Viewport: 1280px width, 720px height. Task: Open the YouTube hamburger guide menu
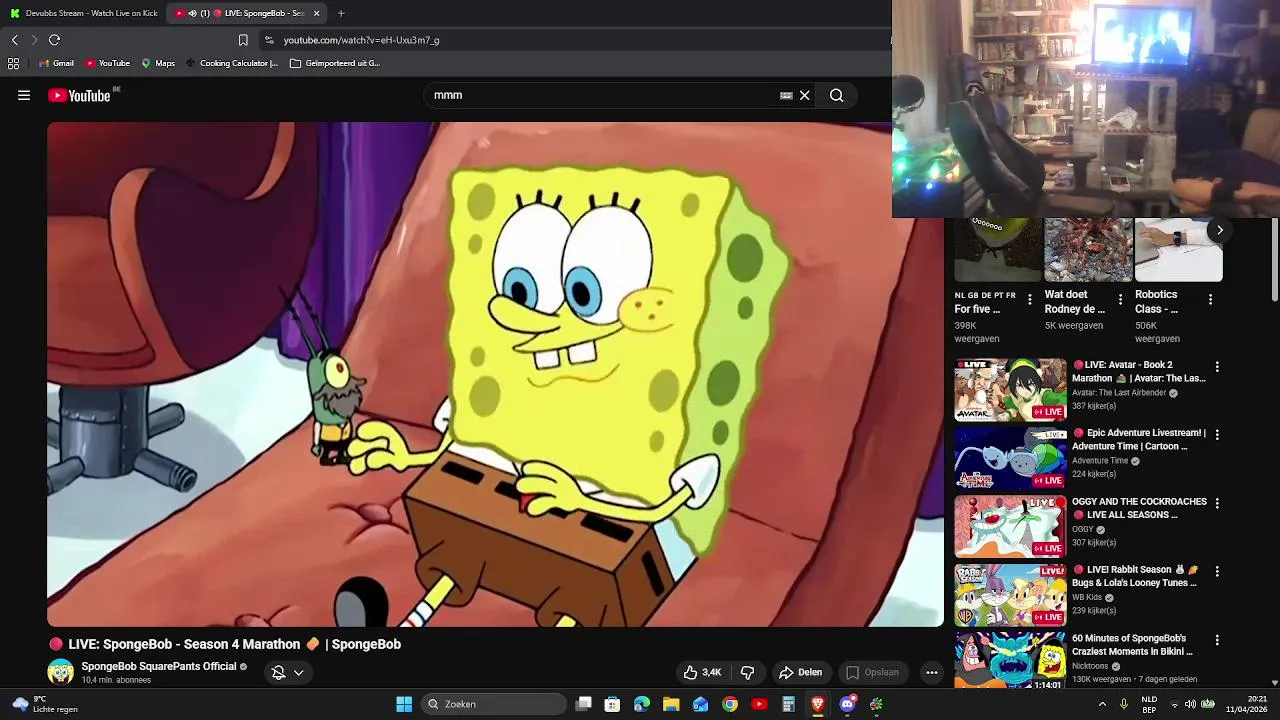24,96
